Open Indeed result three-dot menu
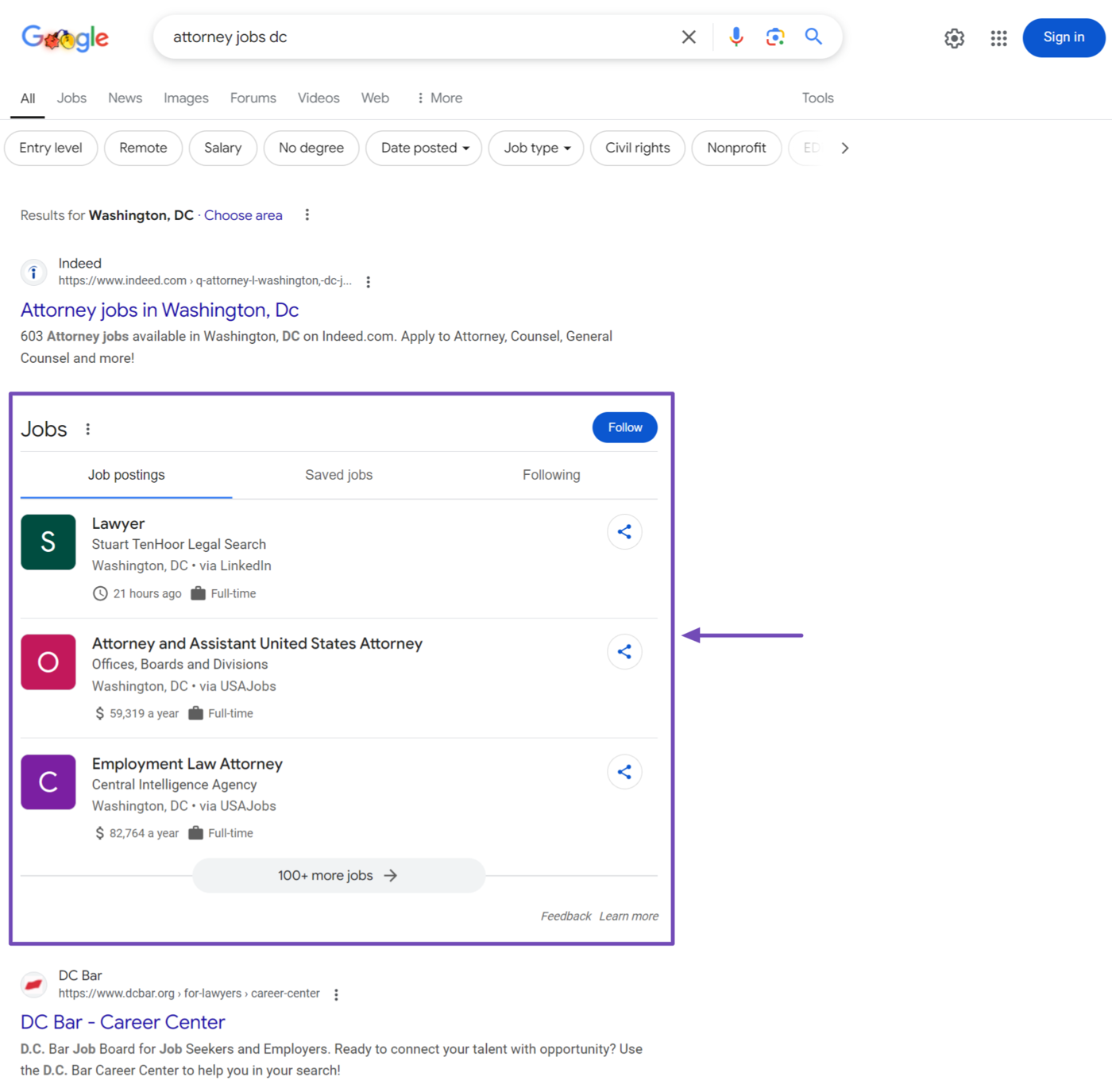Image resolution: width=1112 pixels, height=1092 pixels. pos(368,282)
